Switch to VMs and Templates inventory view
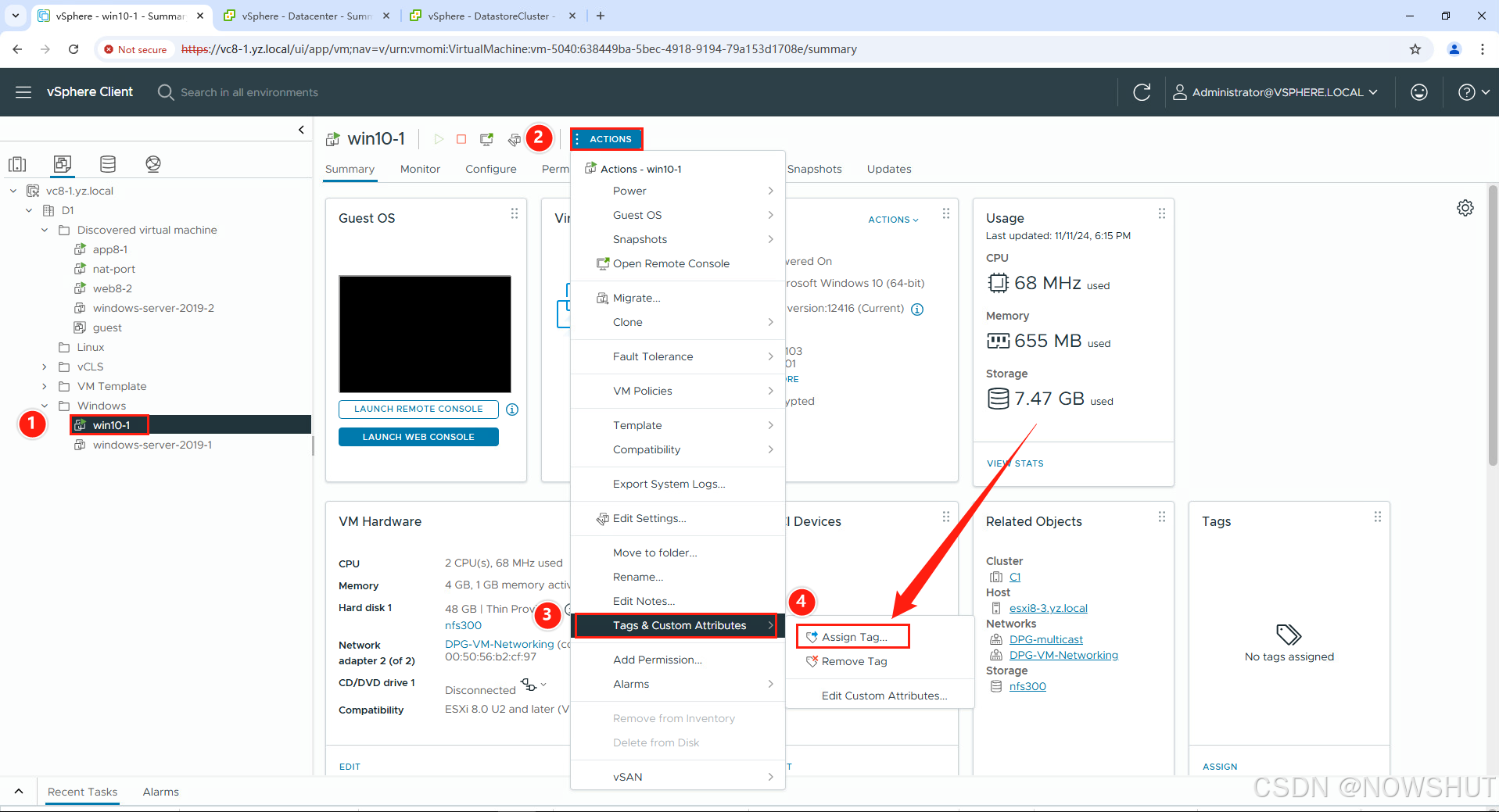This screenshot has height=812, width=1499. click(x=63, y=164)
